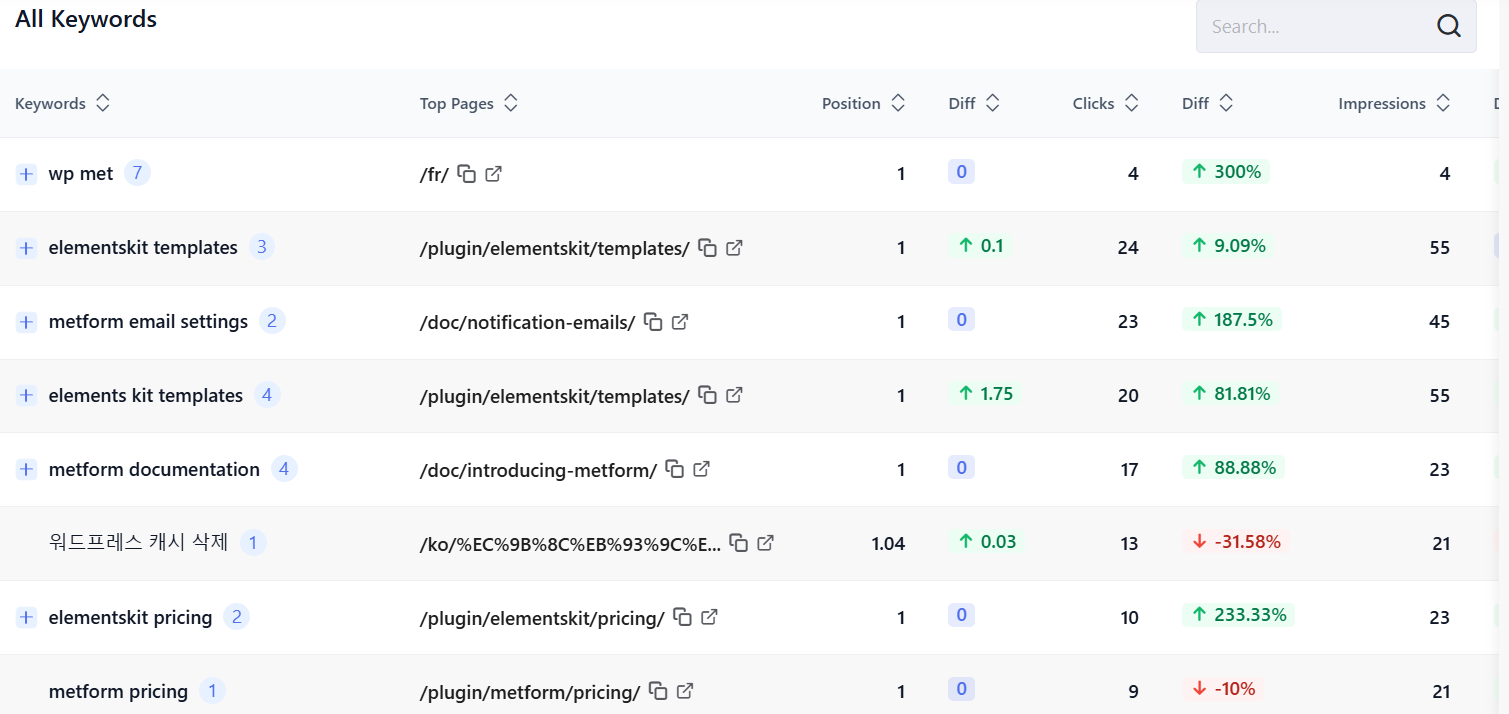Click the /plugin/metform/pricing/ page link
Viewport: 1509px width, 714px height.
click(530, 692)
